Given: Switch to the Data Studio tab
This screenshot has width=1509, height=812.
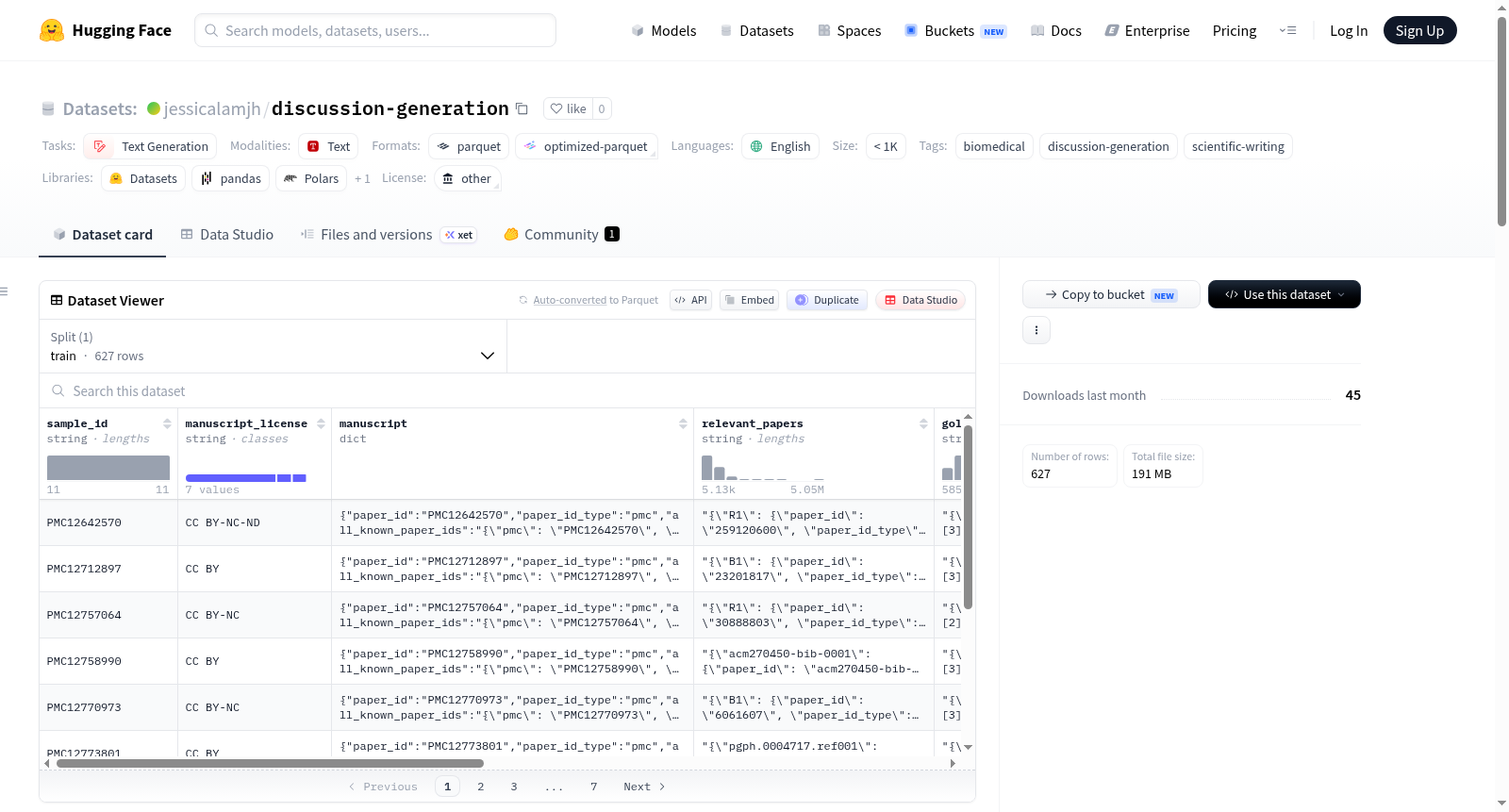Looking at the screenshot, I should (227, 235).
